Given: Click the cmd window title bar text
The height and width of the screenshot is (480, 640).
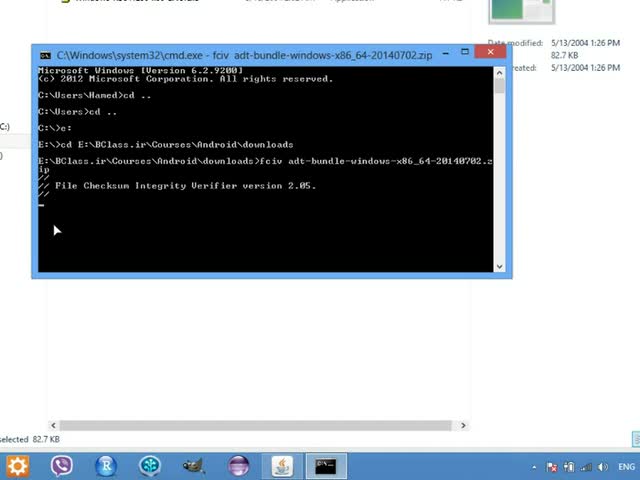Looking at the screenshot, I should tap(244, 55).
